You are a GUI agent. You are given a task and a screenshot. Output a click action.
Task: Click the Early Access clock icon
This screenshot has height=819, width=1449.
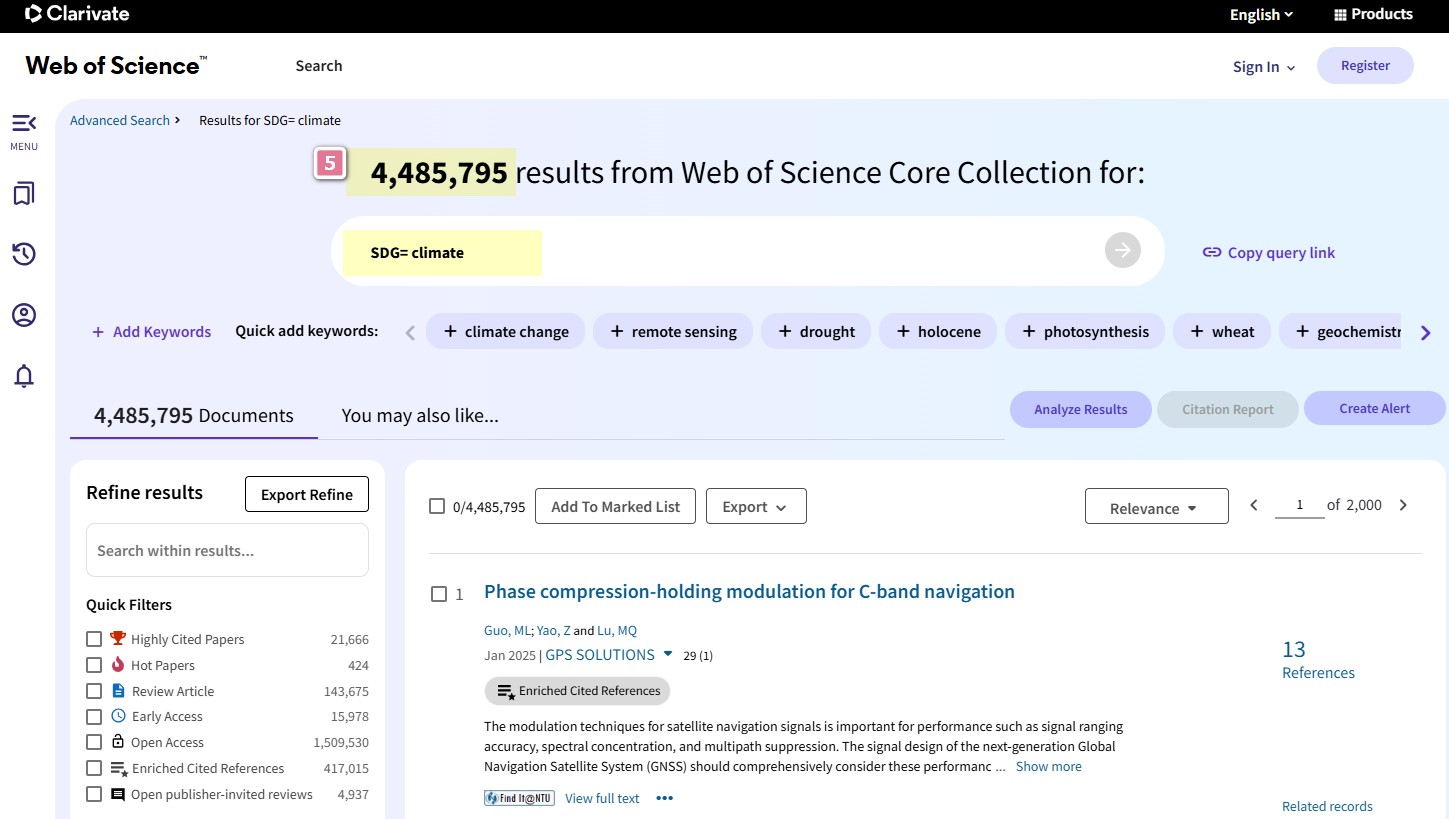118,716
